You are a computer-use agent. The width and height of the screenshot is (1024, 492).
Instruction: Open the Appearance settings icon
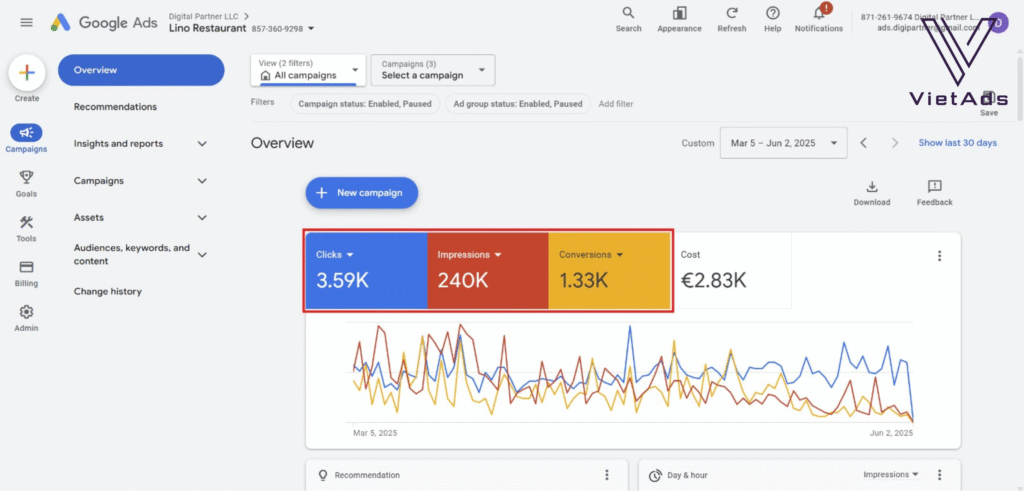(x=679, y=20)
